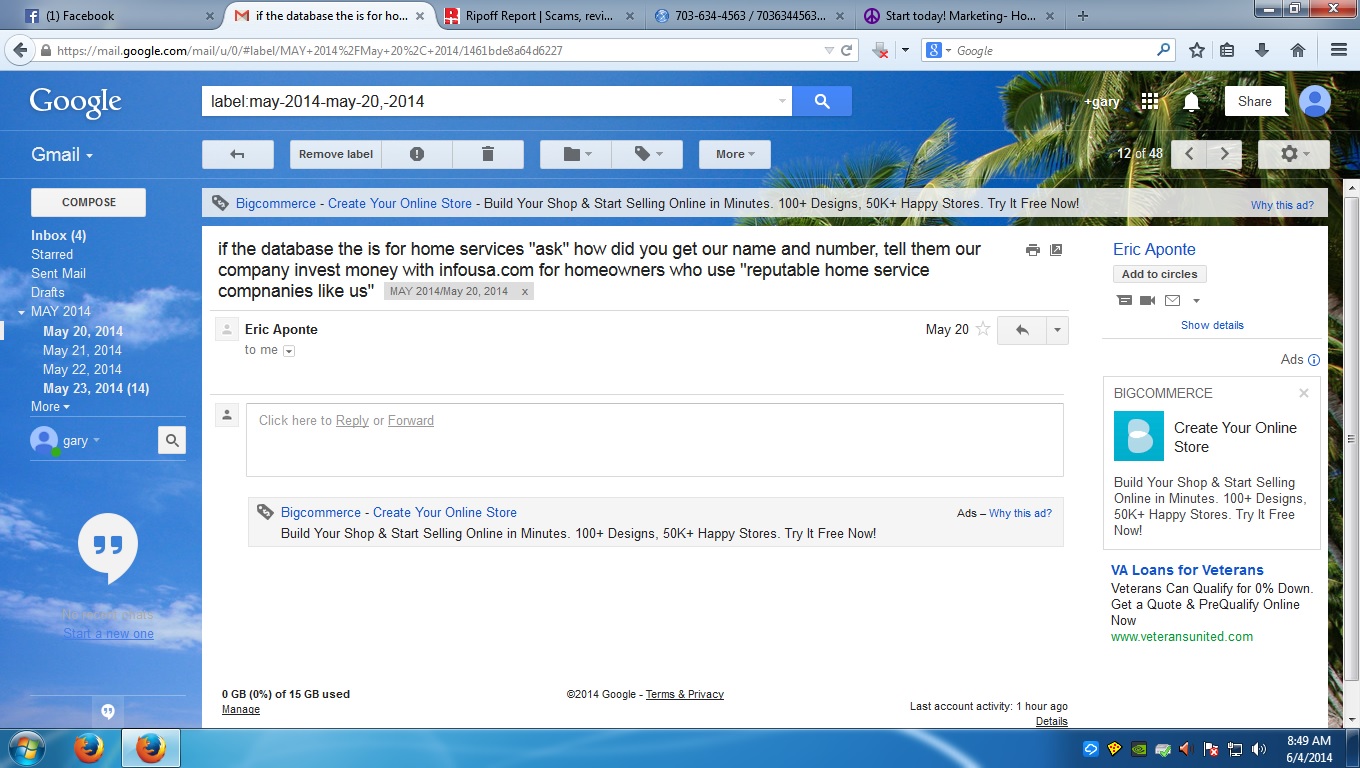This screenshot has width=1360, height=768.
Task: Click the blue Gmail search magnifier button
Action: (x=822, y=101)
